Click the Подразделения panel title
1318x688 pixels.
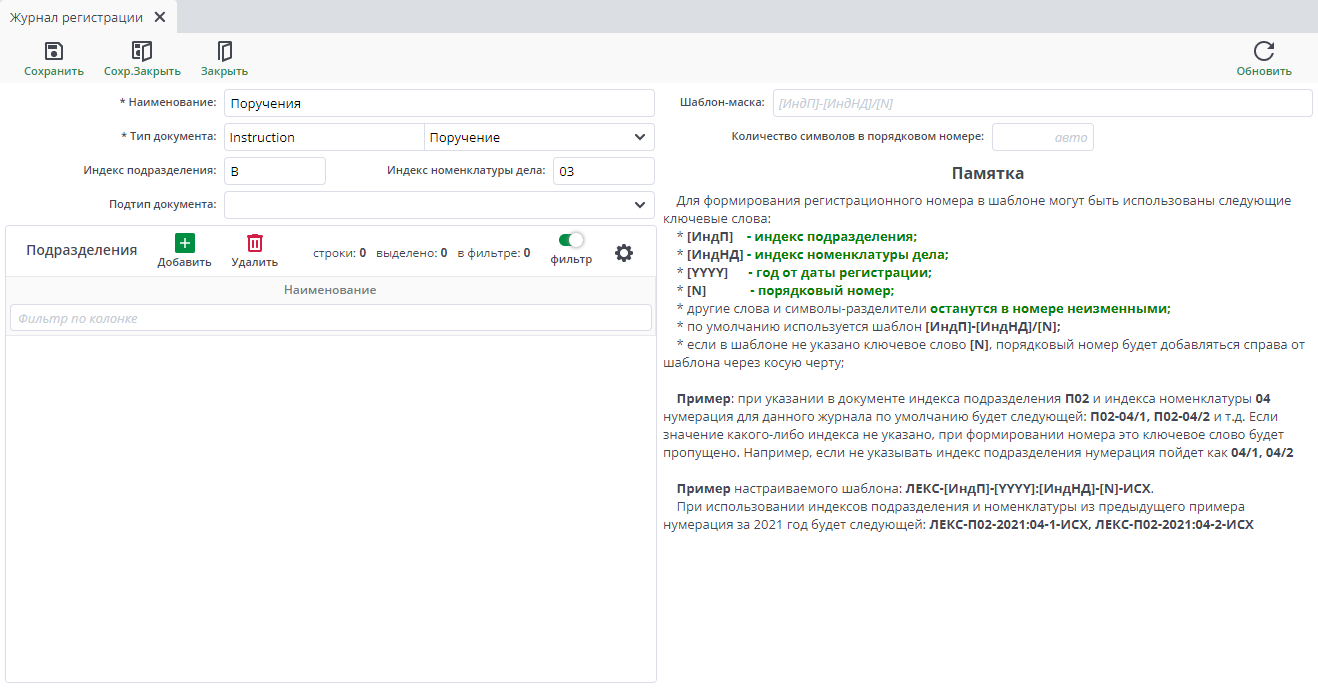[81, 250]
